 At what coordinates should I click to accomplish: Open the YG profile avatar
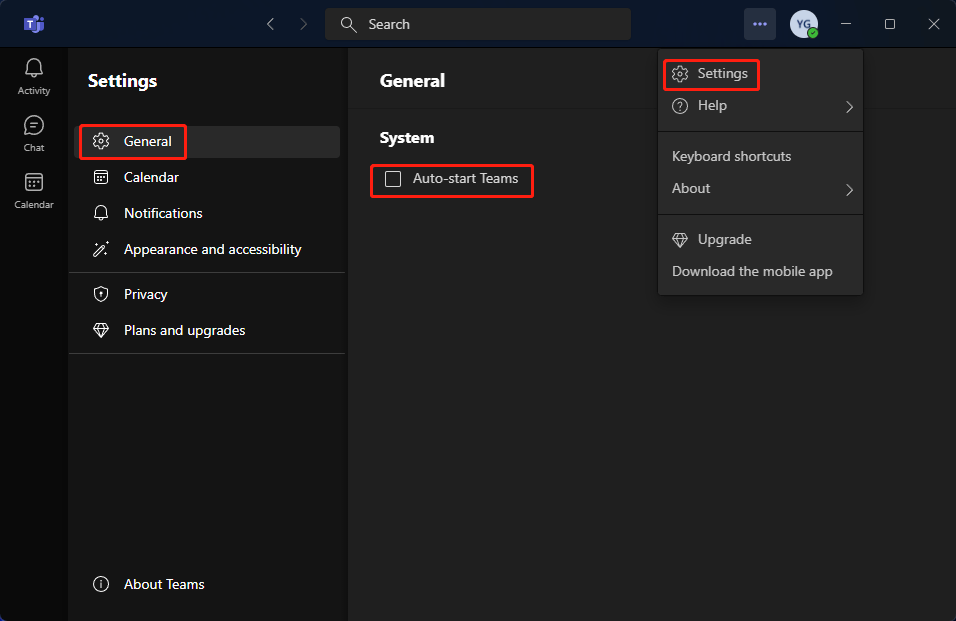[x=804, y=24]
